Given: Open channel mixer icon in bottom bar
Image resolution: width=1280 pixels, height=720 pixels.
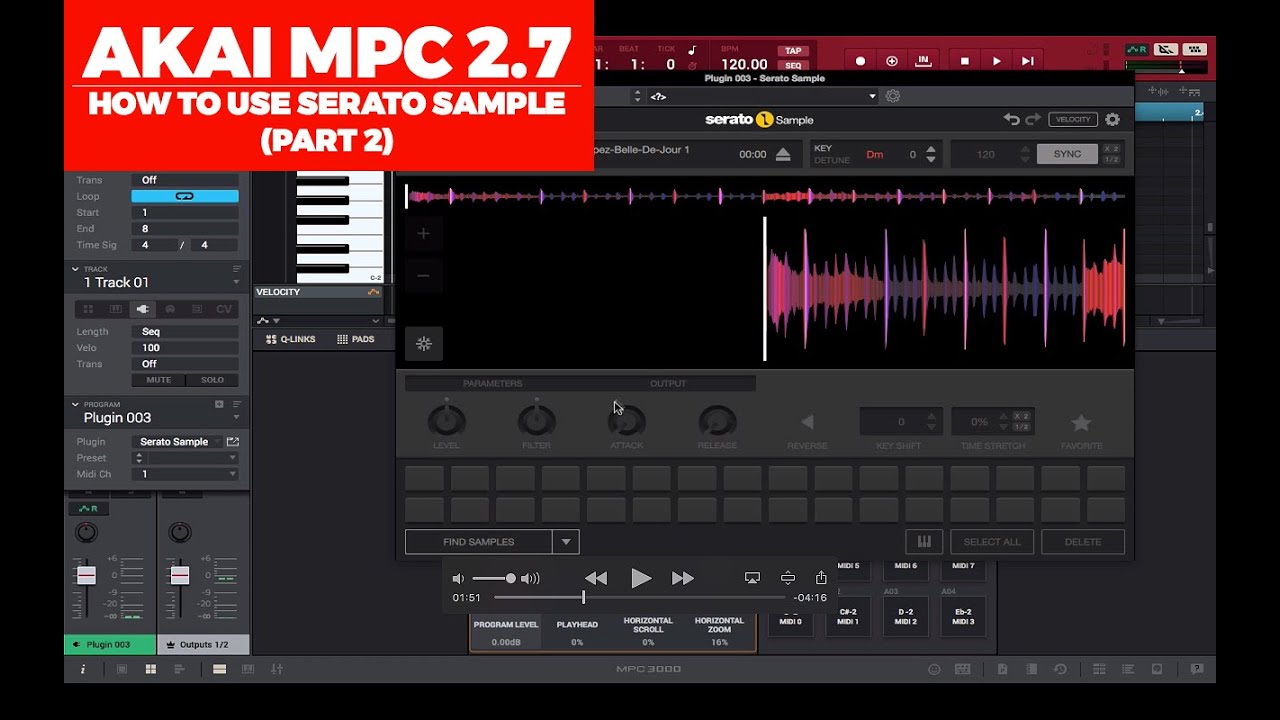Looking at the screenshot, I should [276, 669].
